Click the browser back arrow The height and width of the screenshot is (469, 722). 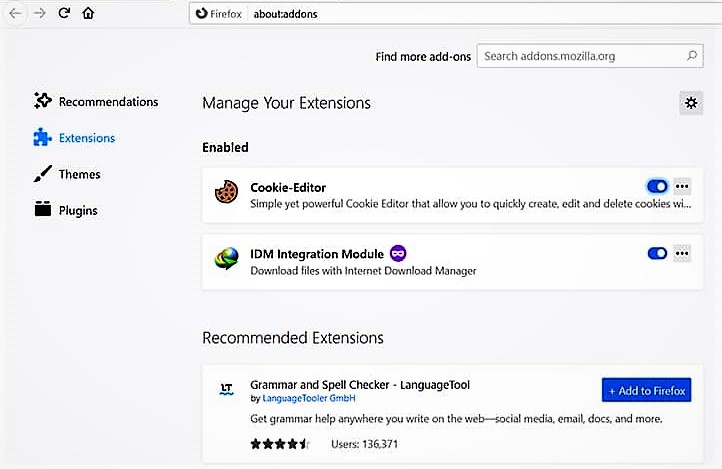[15, 13]
